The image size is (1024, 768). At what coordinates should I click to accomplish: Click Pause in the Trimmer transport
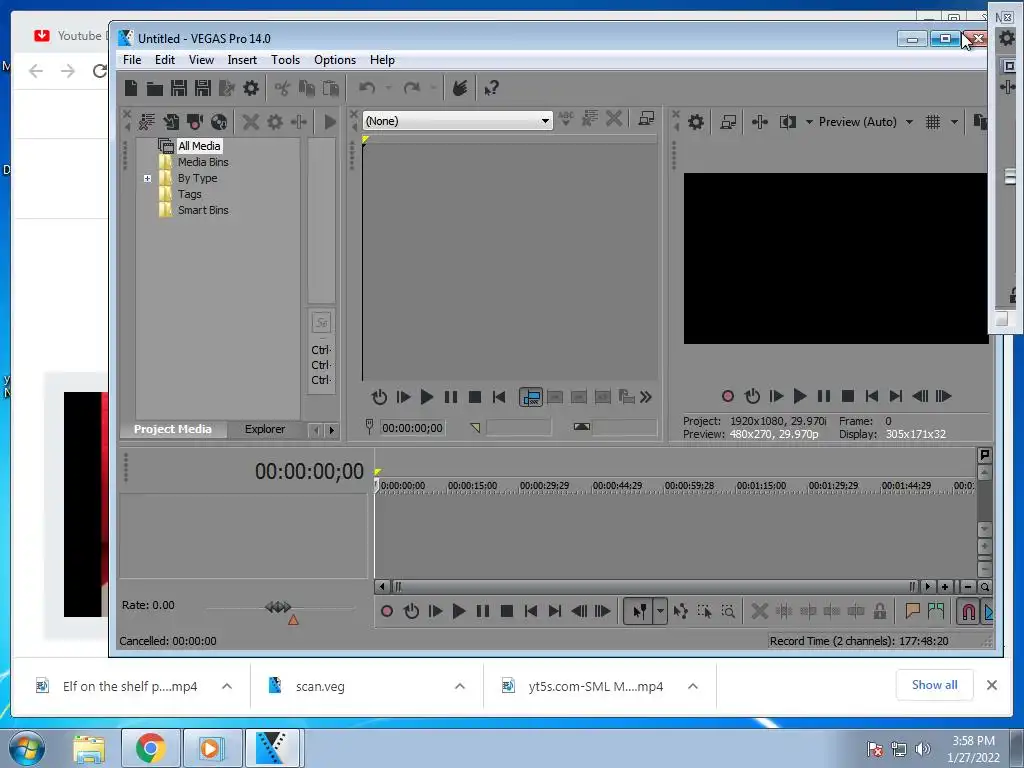tap(451, 397)
